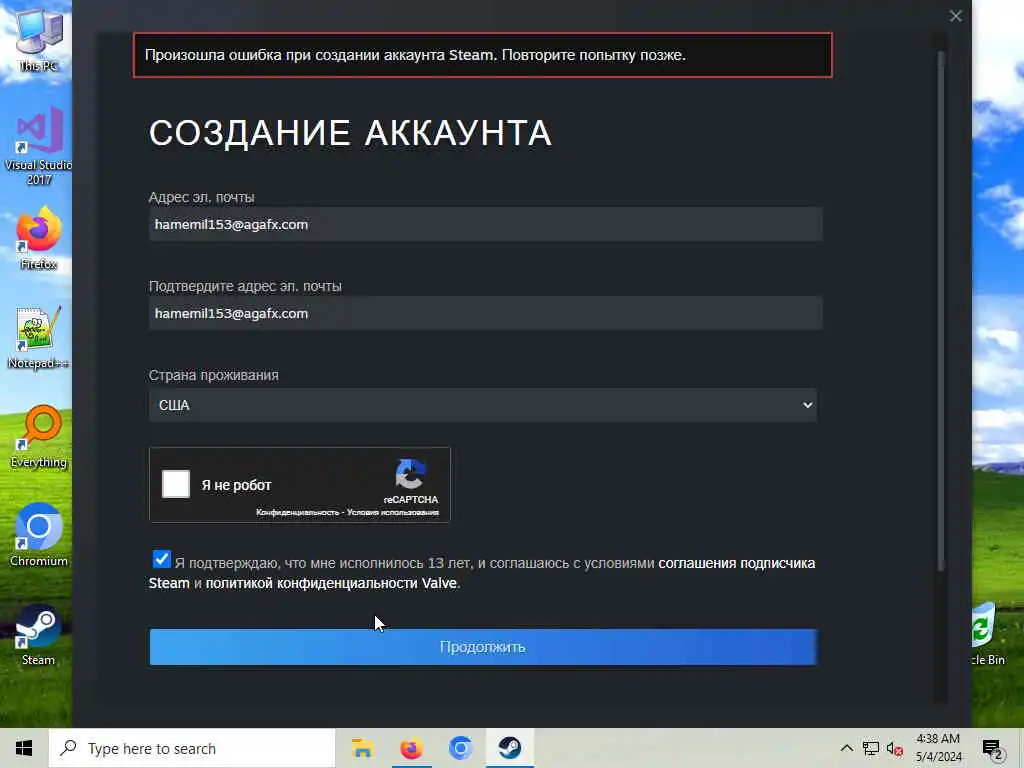Open notification center icon

pyautogui.click(x=992, y=748)
